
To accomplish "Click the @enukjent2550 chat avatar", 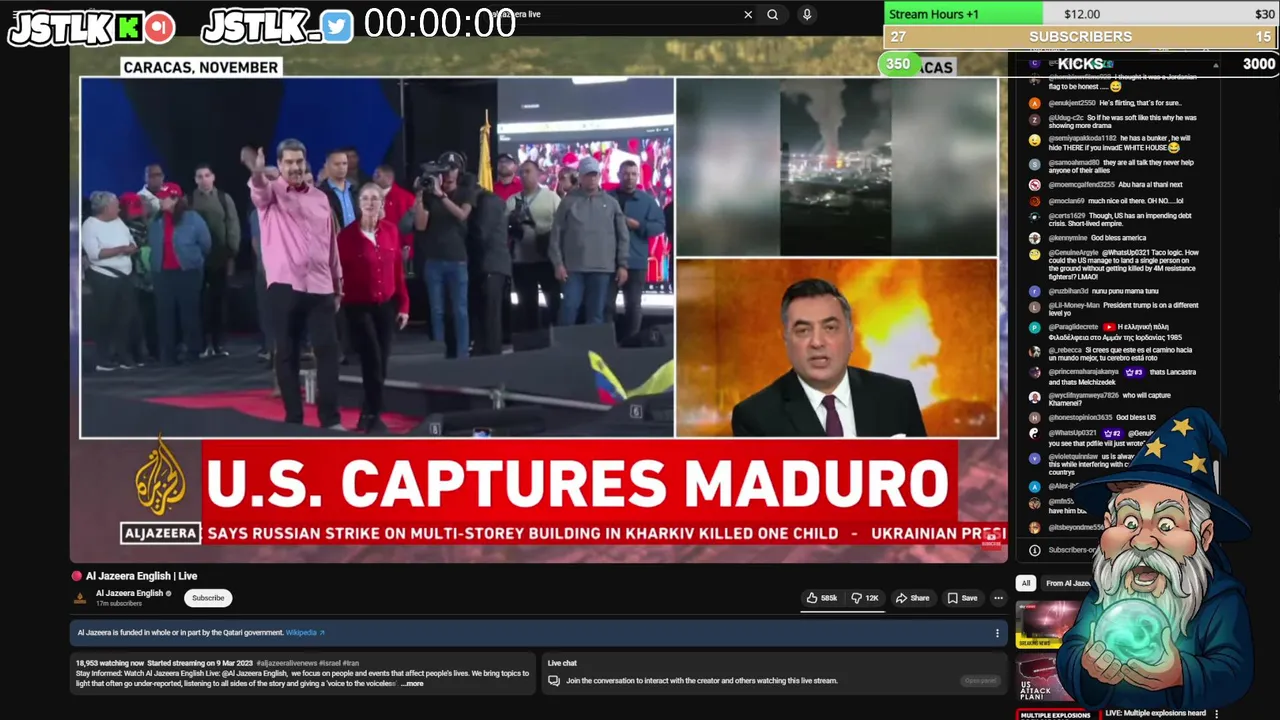I will click(x=1035, y=103).
